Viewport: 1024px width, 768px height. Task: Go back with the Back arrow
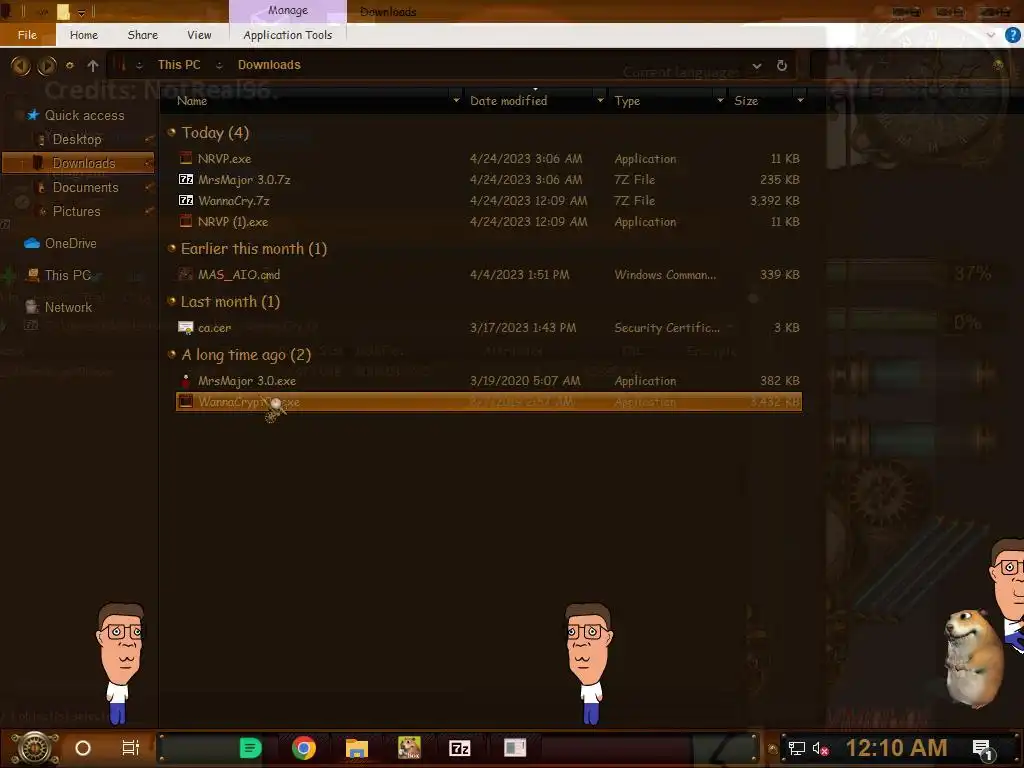[20, 65]
